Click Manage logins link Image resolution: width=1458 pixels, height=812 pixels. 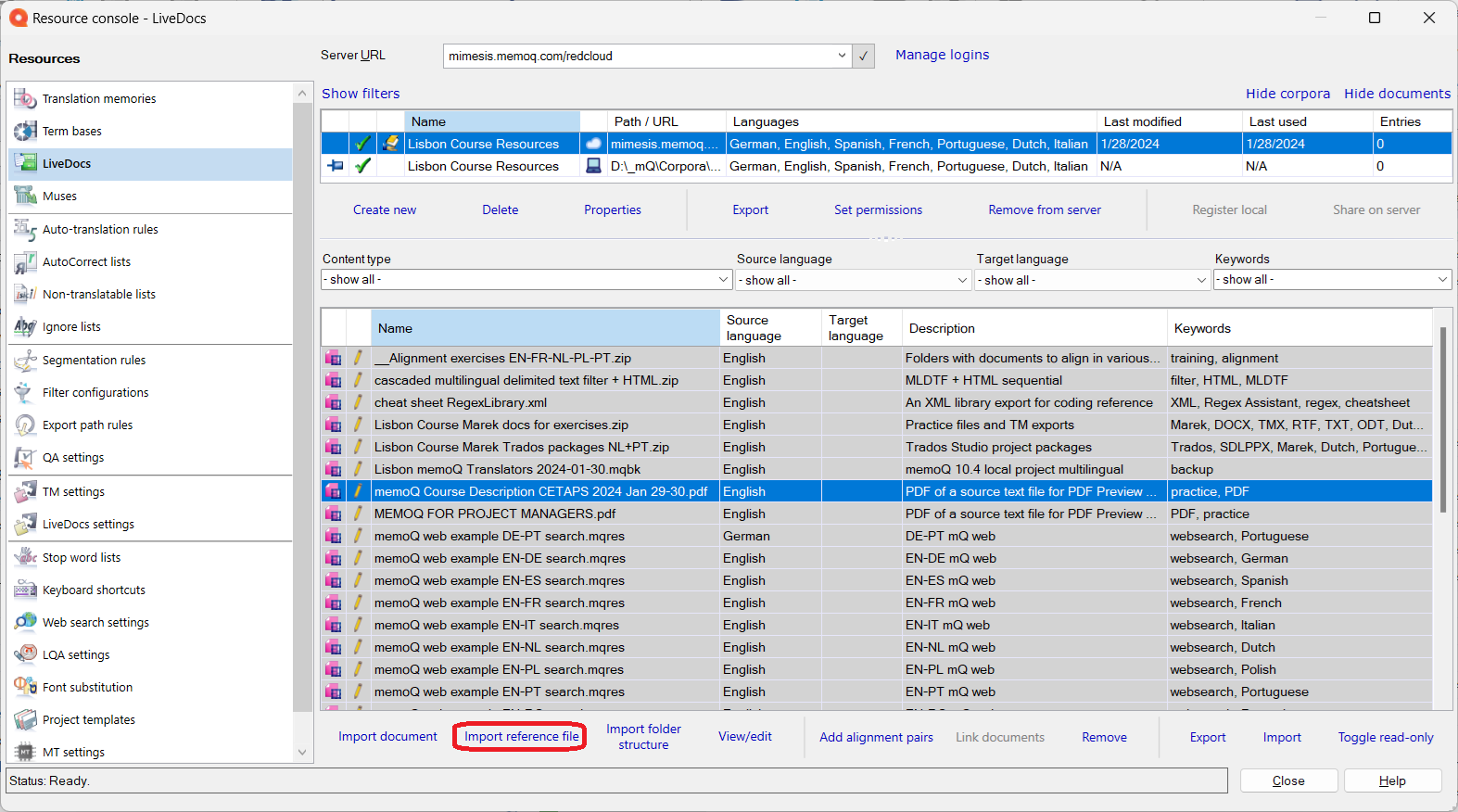(942, 55)
